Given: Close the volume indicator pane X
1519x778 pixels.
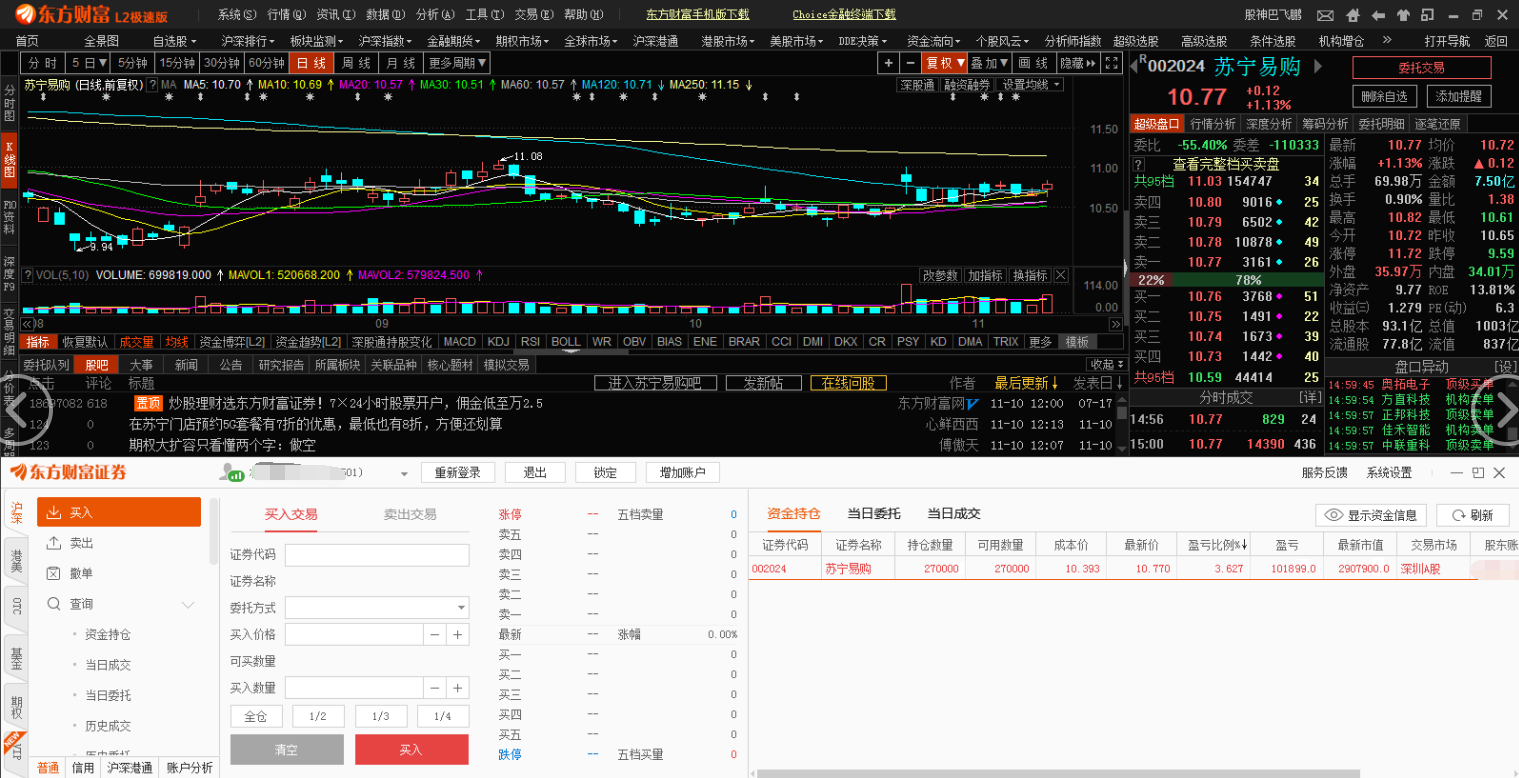Looking at the screenshot, I should (x=1061, y=275).
